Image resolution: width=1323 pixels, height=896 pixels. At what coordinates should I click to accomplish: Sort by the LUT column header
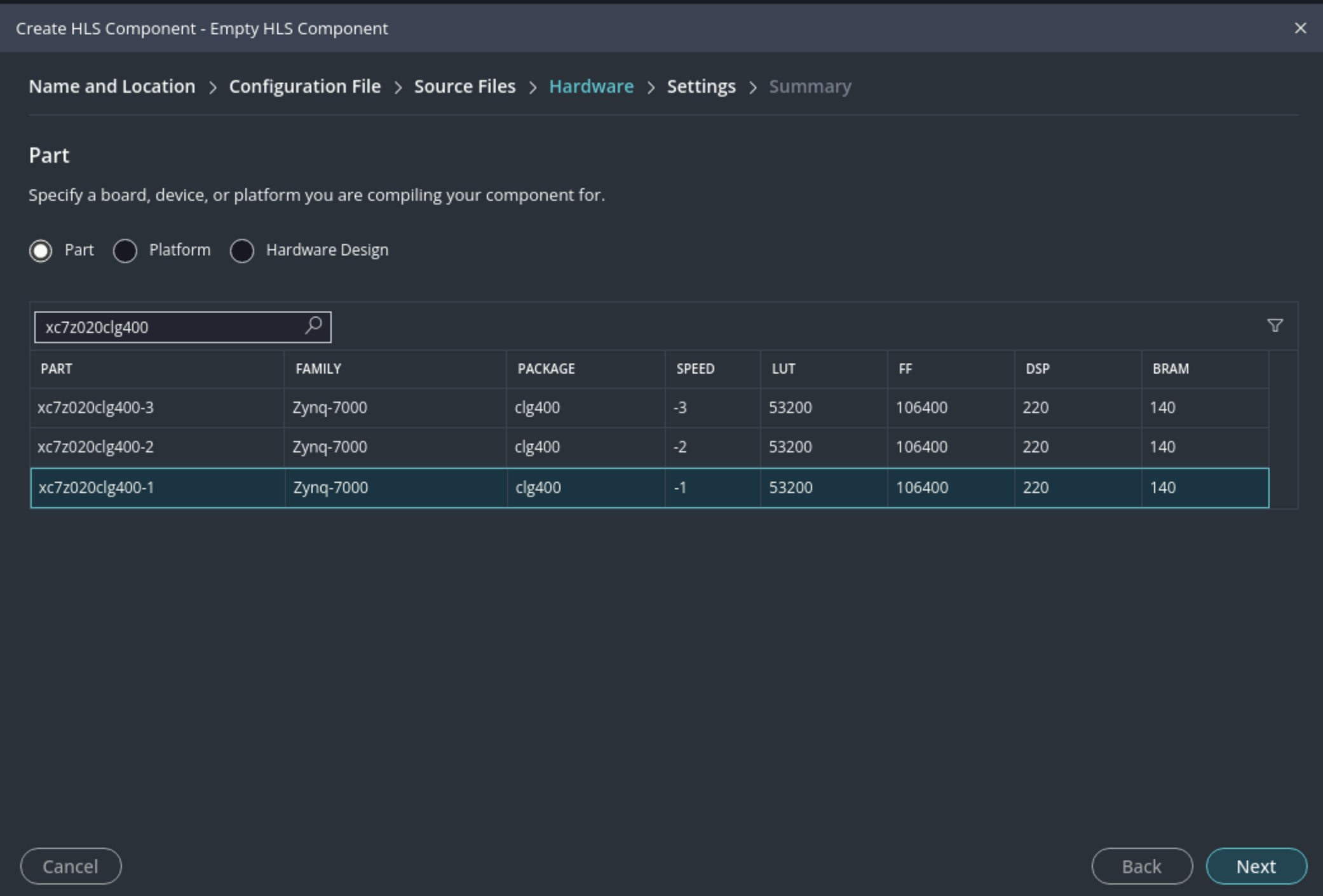point(824,369)
